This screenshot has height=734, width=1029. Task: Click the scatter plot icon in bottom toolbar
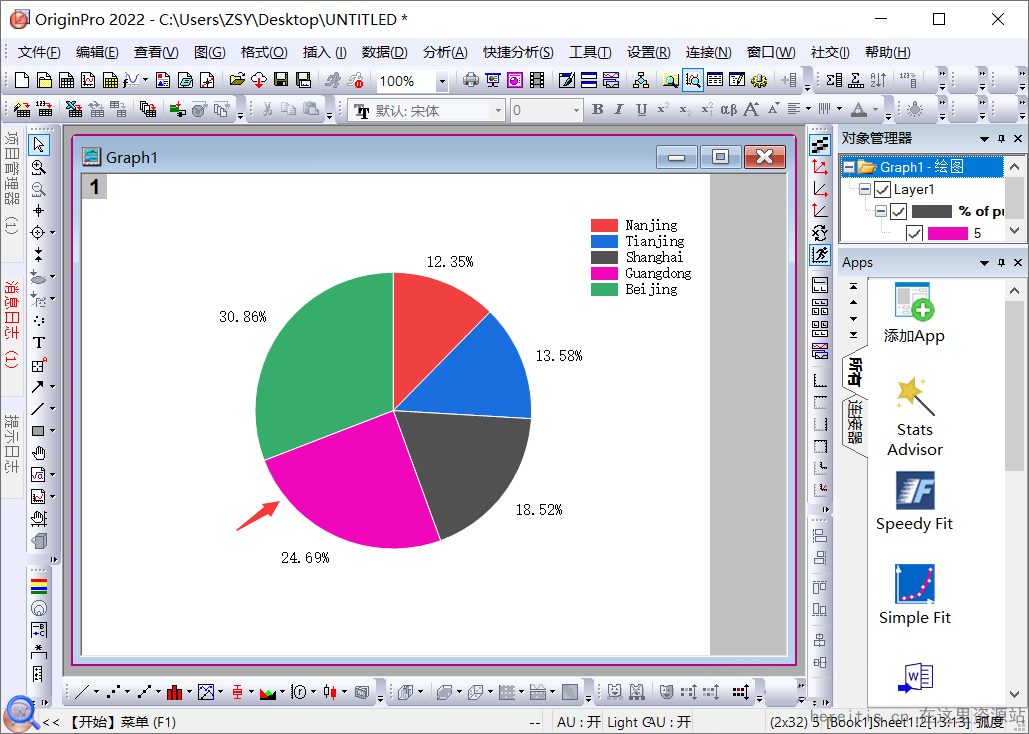pyautogui.click(x=113, y=692)
